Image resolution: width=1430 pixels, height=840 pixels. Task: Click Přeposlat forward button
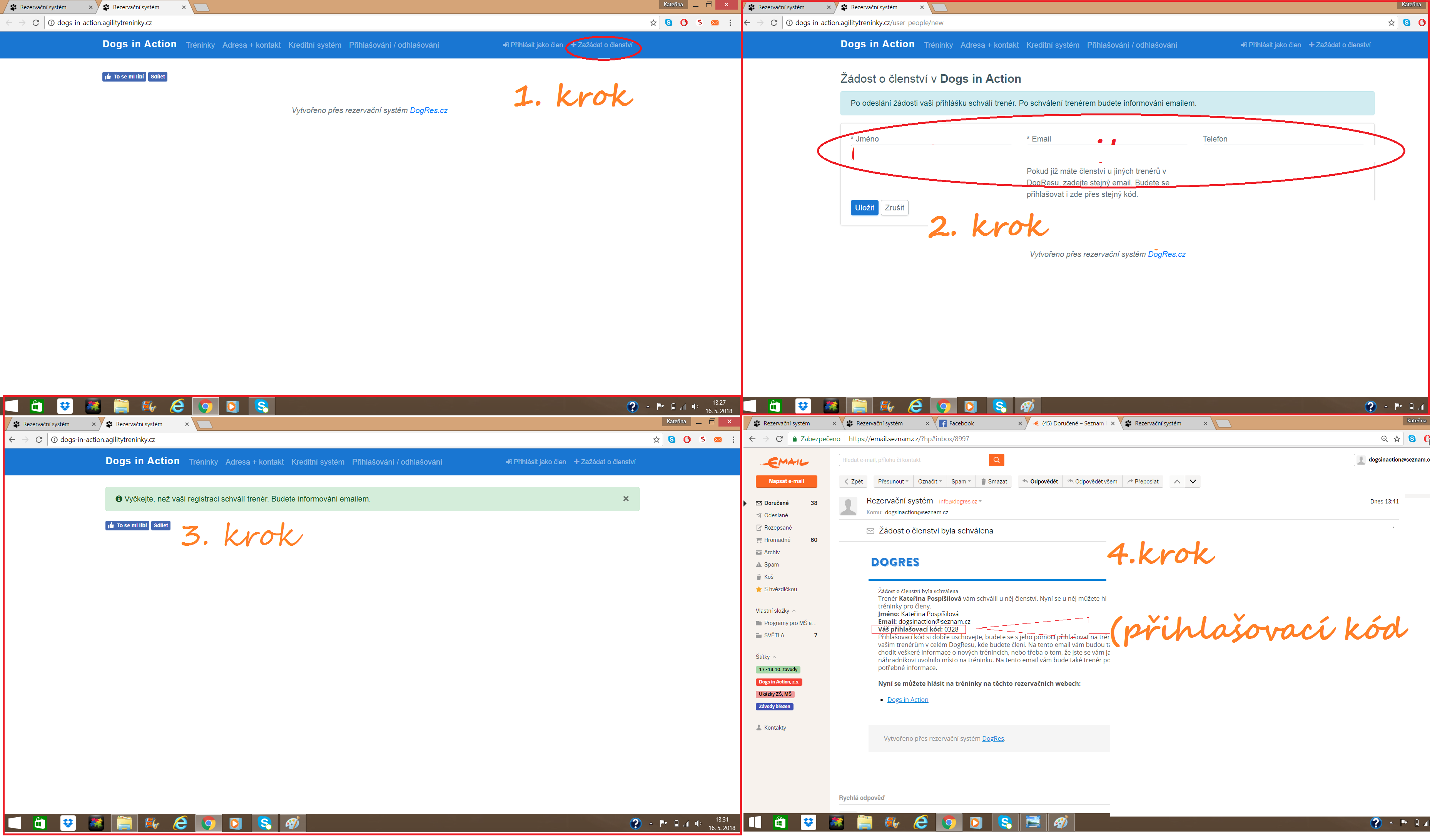[x=1143, y=482]
